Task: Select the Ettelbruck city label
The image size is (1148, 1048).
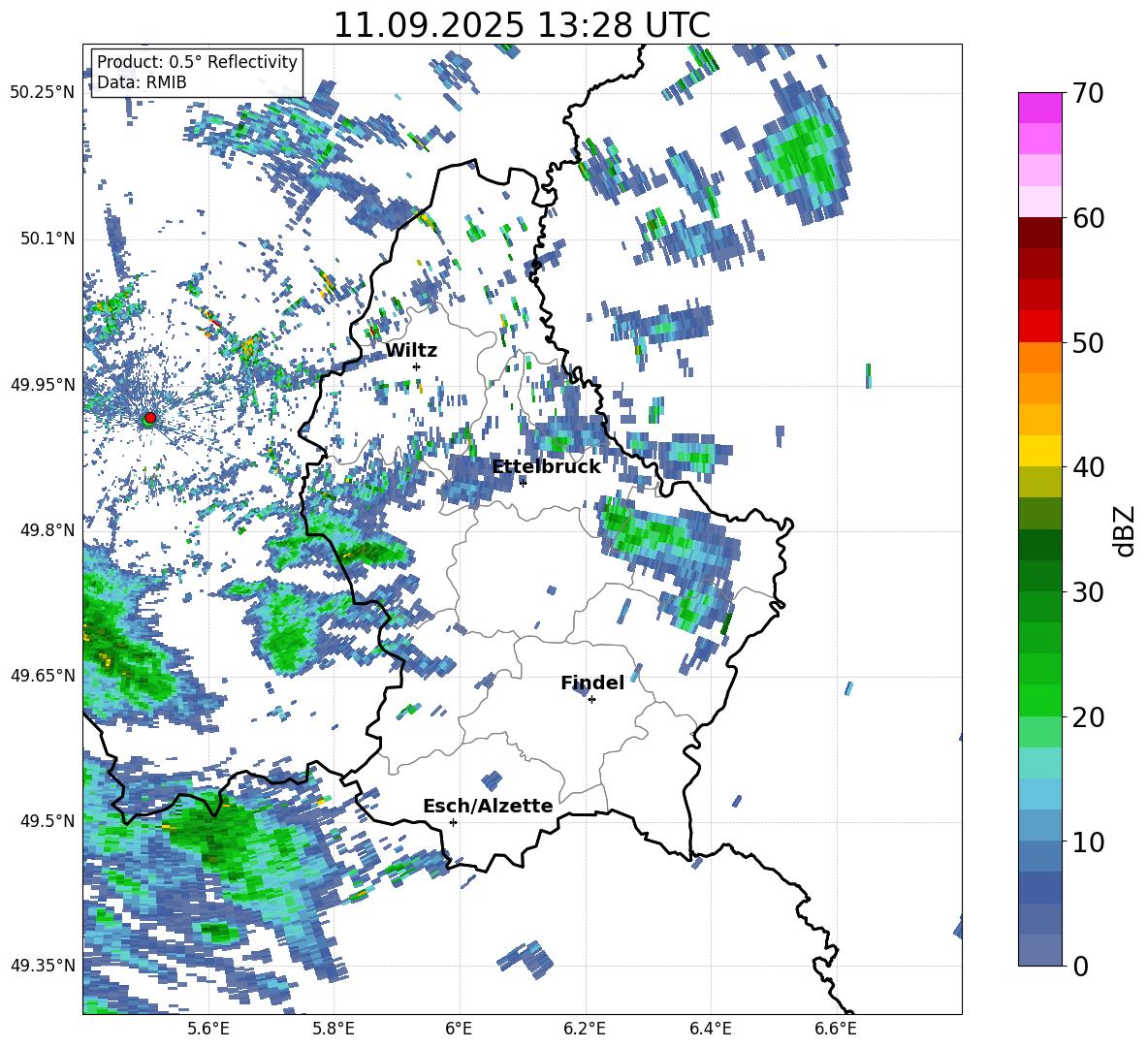Action: pos(546,467)
